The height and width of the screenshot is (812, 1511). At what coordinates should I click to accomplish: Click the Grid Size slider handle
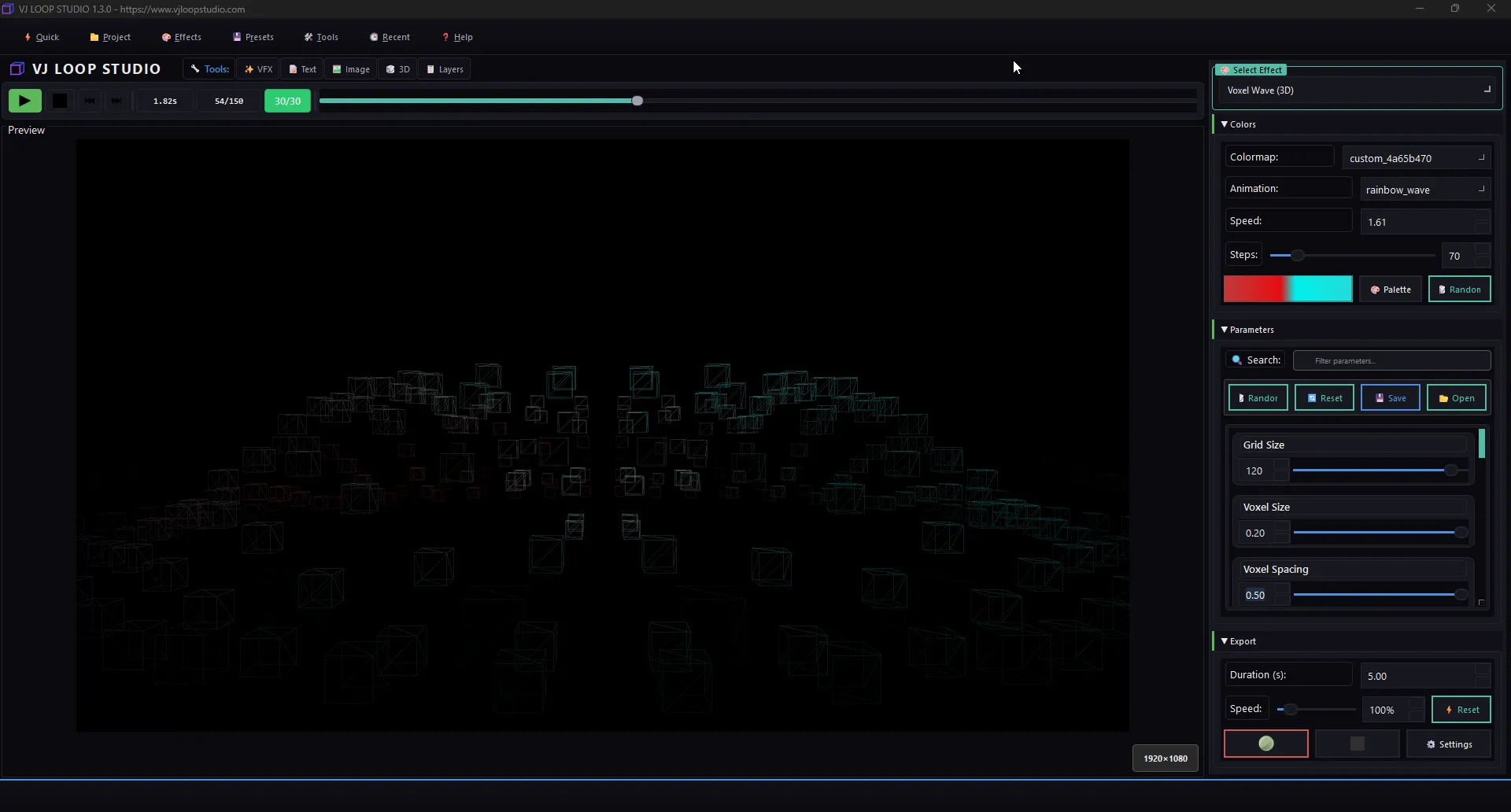1450,471
